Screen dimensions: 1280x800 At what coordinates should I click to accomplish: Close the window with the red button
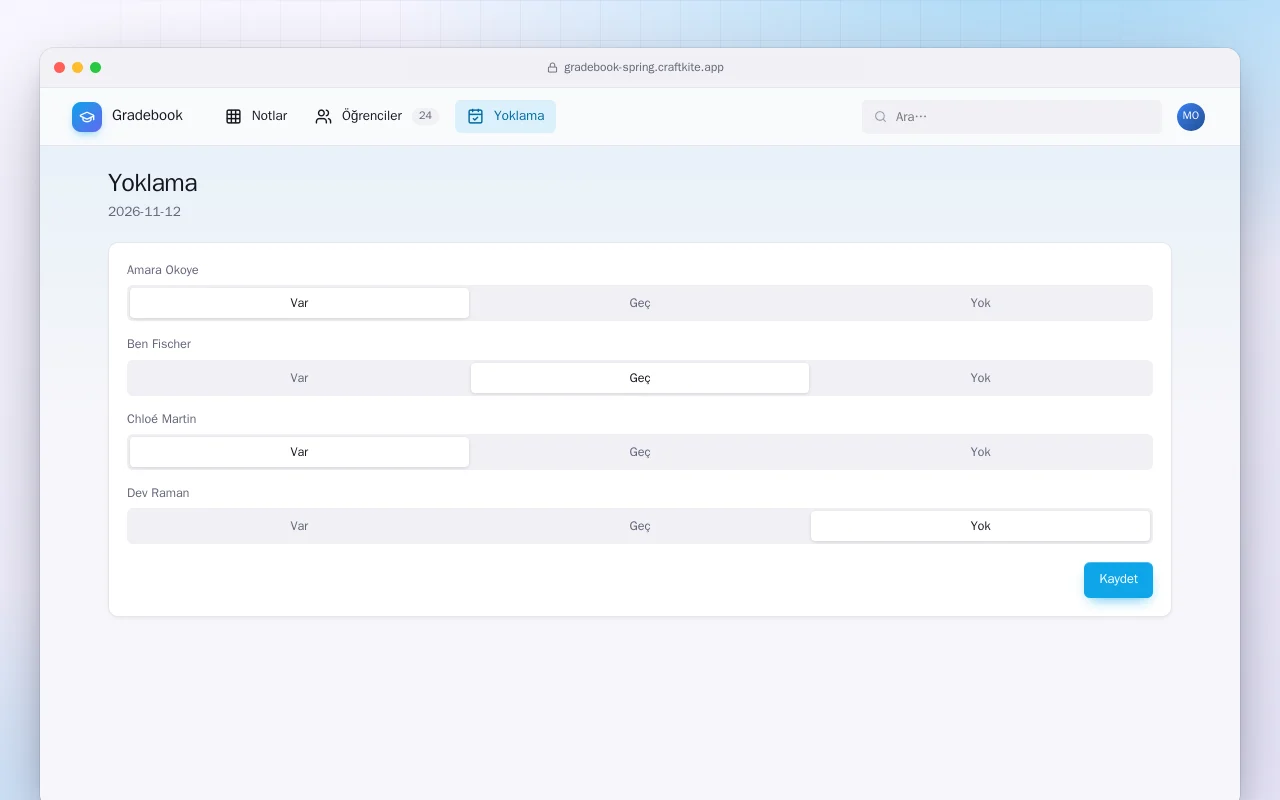click(x=60, y=68)
